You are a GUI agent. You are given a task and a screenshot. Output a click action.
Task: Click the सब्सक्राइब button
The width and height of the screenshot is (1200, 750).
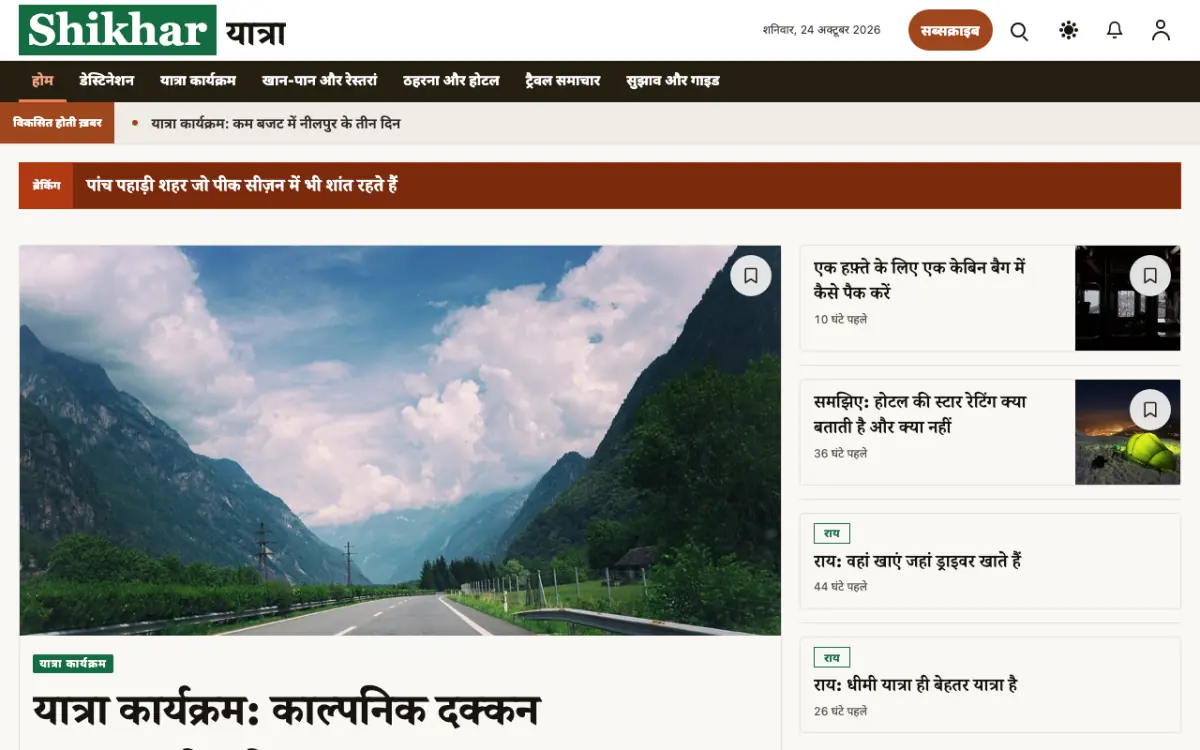pyautogui.click(x=950, y=30)
